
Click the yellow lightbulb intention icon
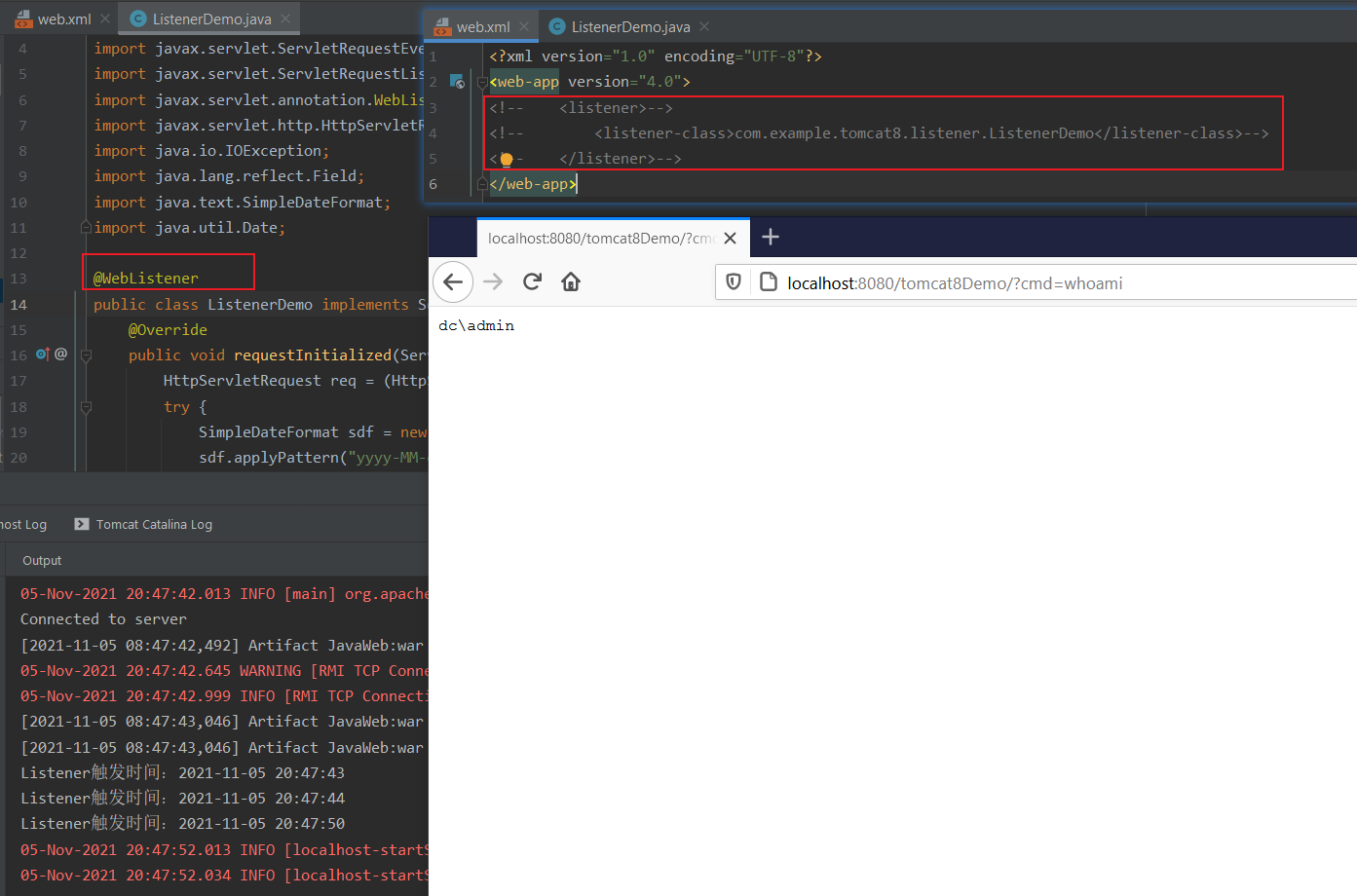click(x=507, y=159)
